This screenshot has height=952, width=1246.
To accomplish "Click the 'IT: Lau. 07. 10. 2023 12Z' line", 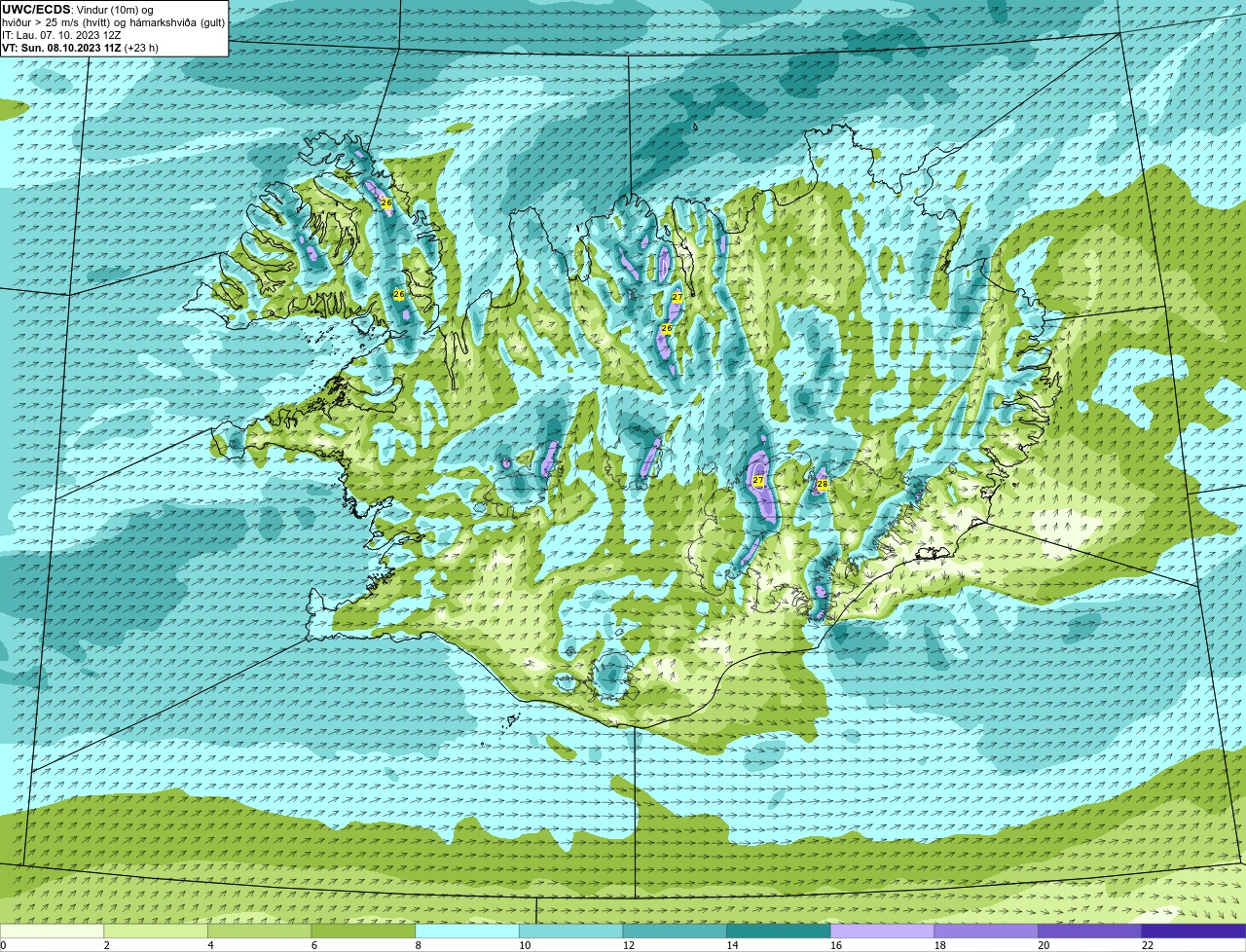I will (61, 35).
